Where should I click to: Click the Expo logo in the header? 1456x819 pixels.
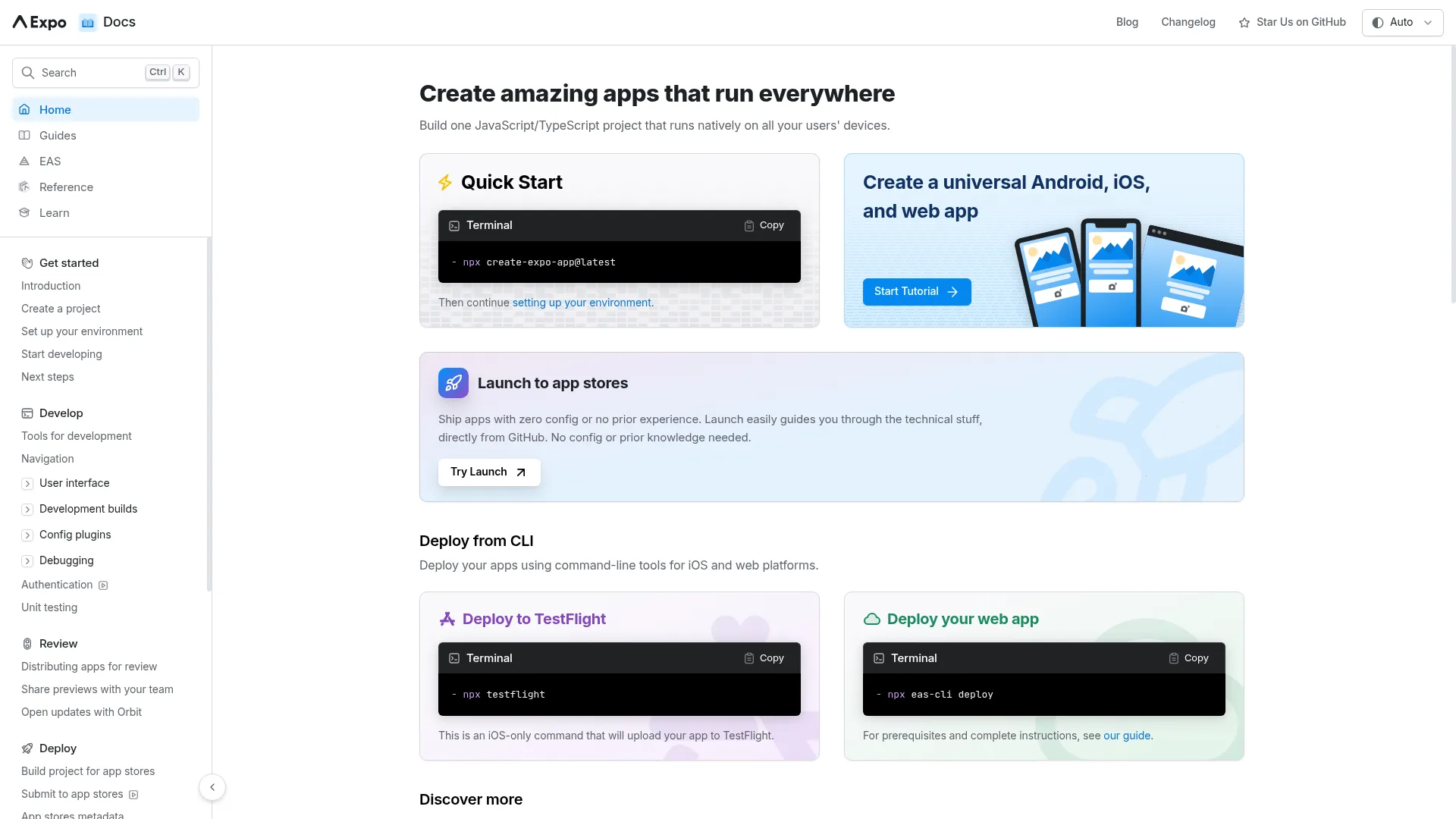[x=39, y=22]
